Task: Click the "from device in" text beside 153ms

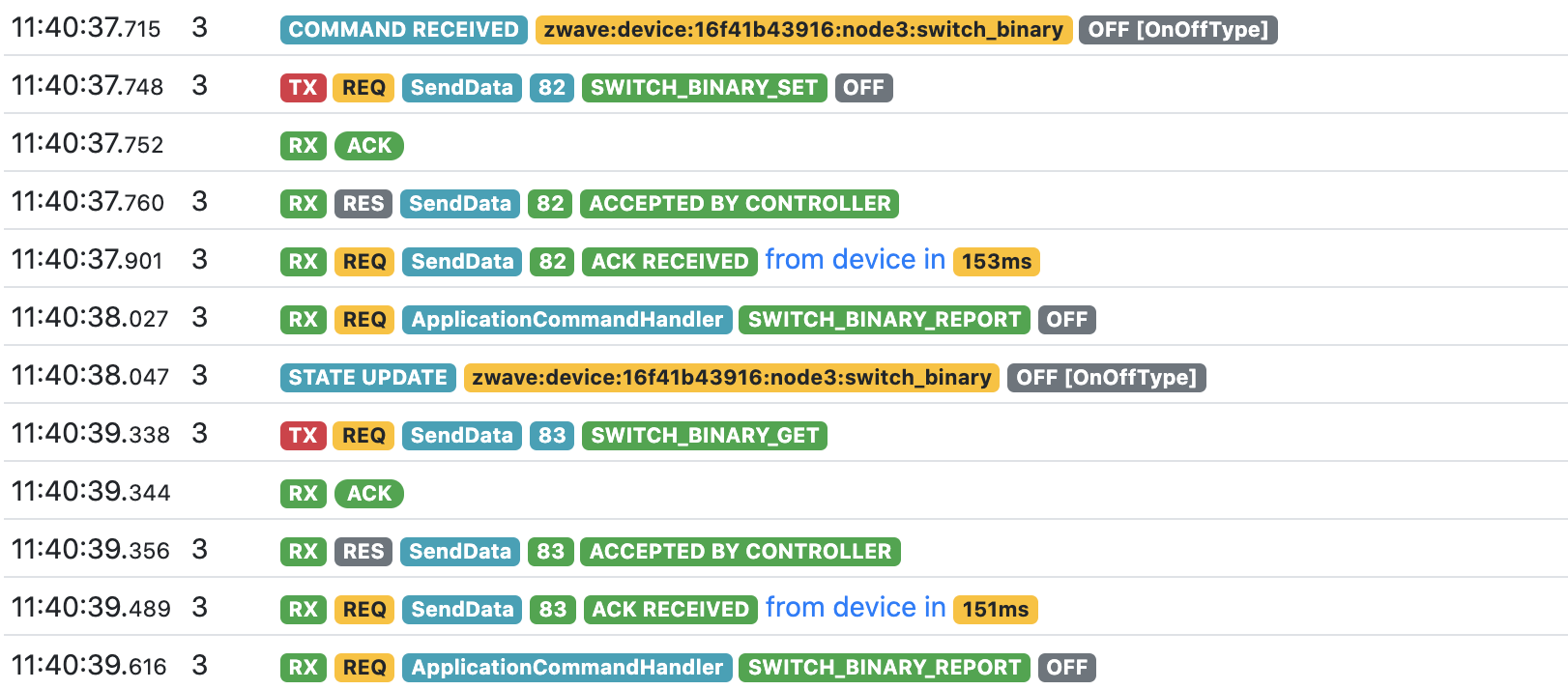Action: (855, 260)
